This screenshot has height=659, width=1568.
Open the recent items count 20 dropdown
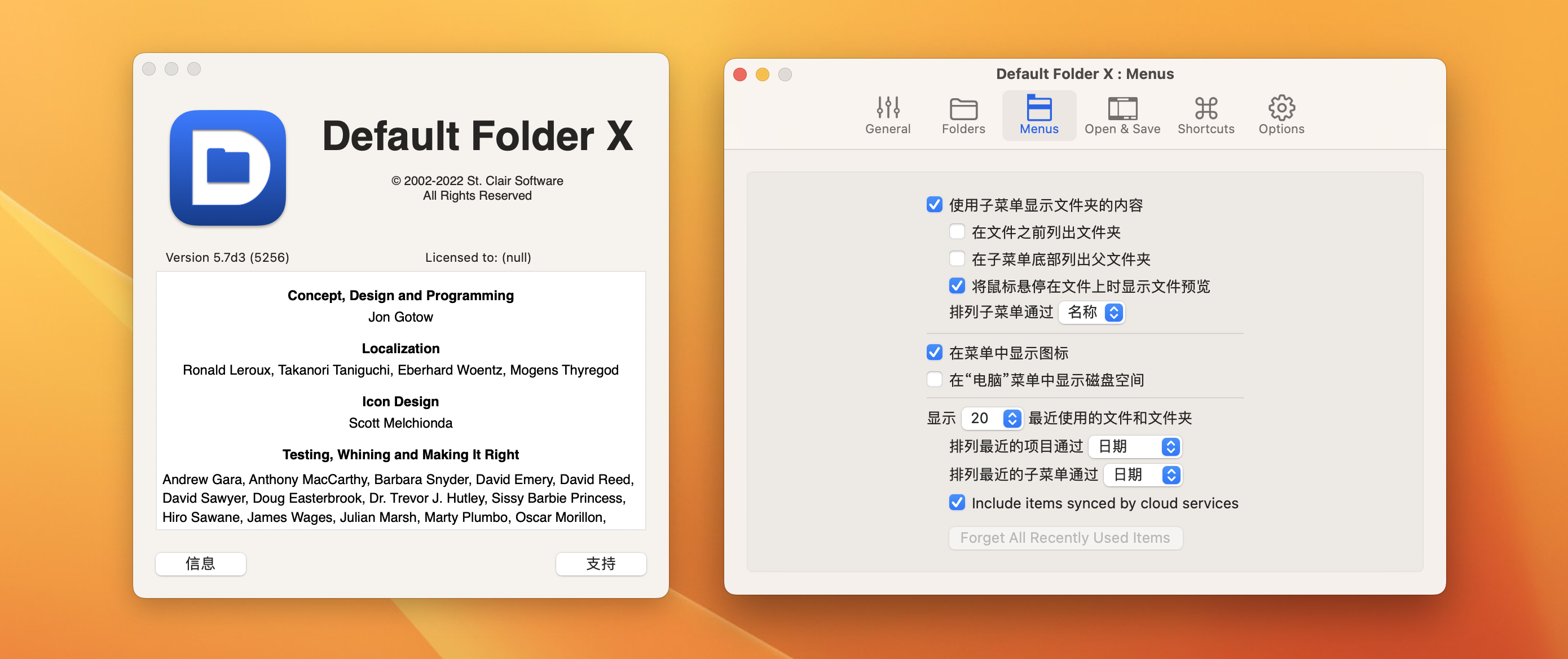click(991, 419)
